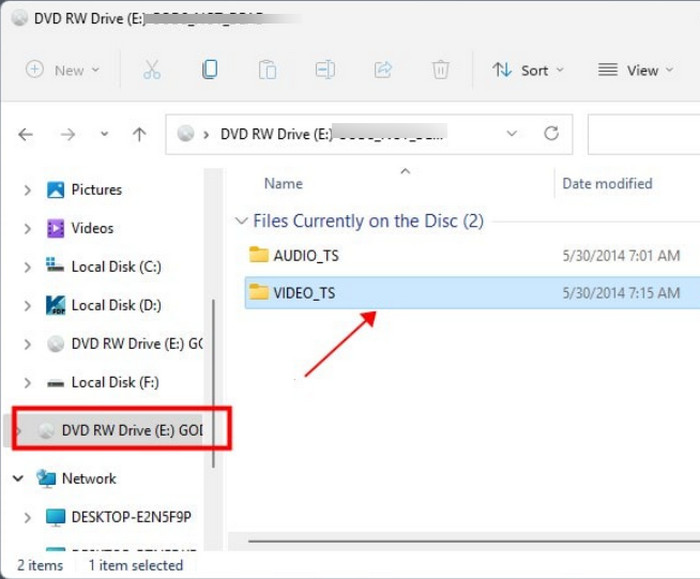Click the Cut scissors icon
This screenshot has width=700, height=579.
[152, 70]
